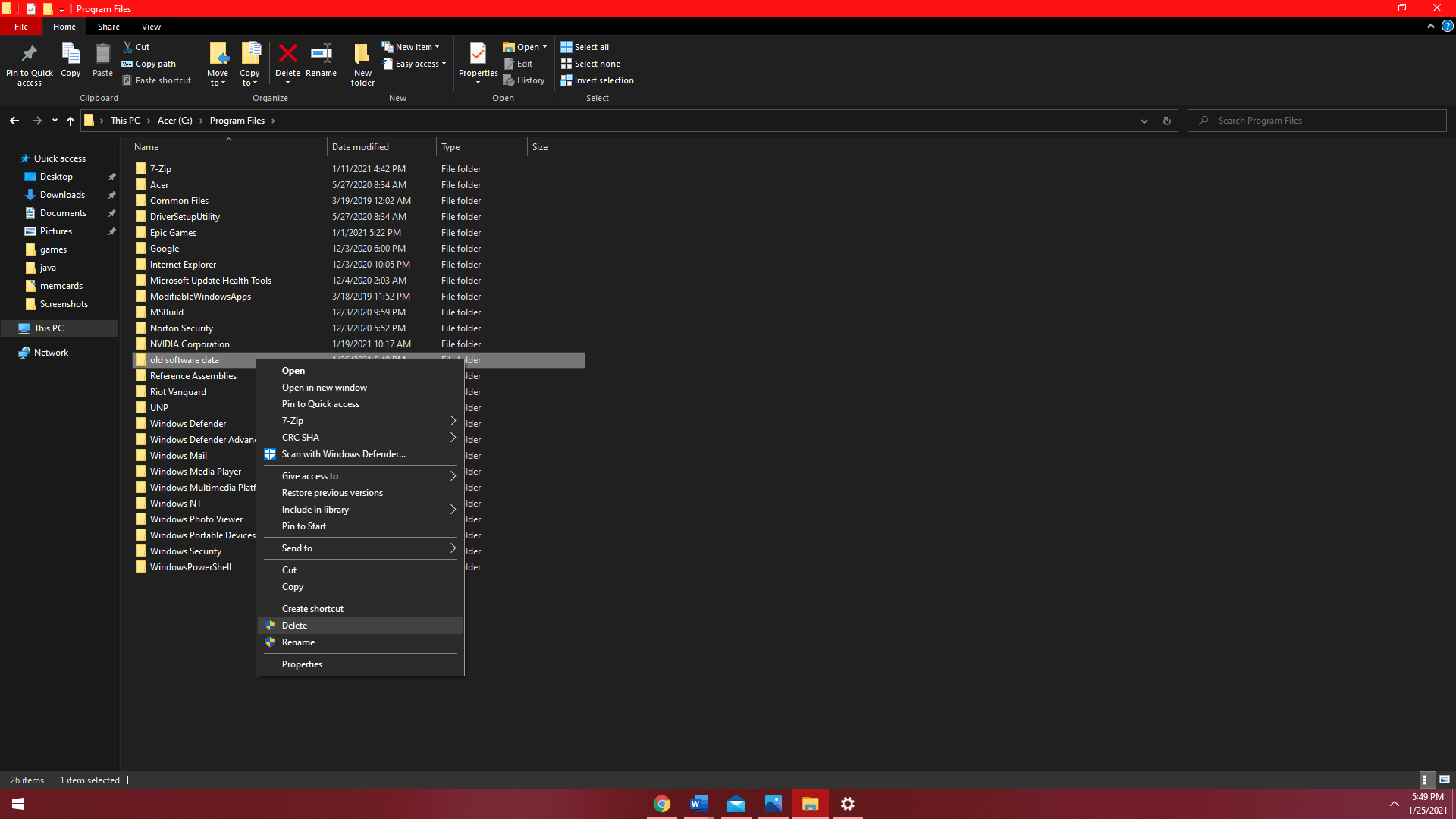Select Downloads in Quick access

[62, 195]
